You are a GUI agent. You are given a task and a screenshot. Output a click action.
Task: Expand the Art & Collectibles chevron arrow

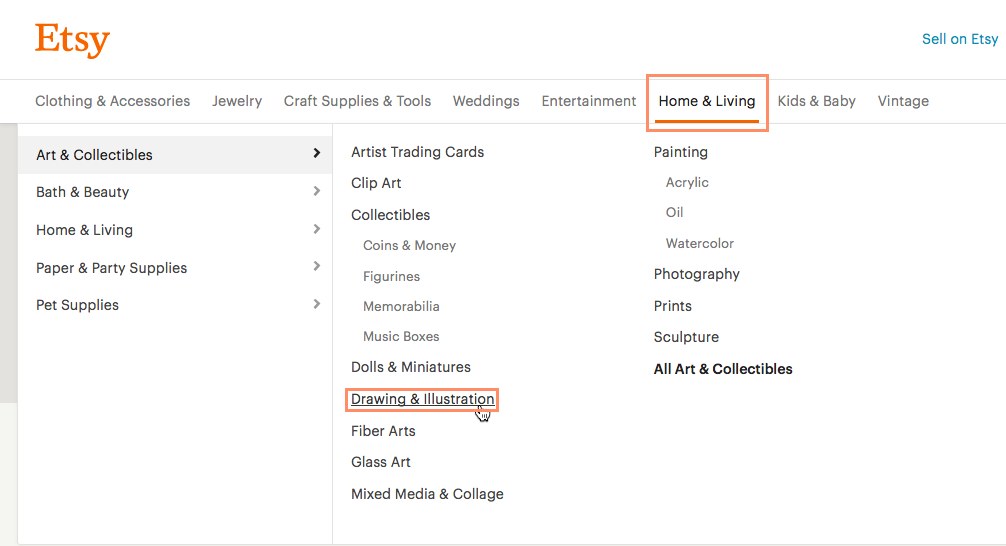coord(316,154)
